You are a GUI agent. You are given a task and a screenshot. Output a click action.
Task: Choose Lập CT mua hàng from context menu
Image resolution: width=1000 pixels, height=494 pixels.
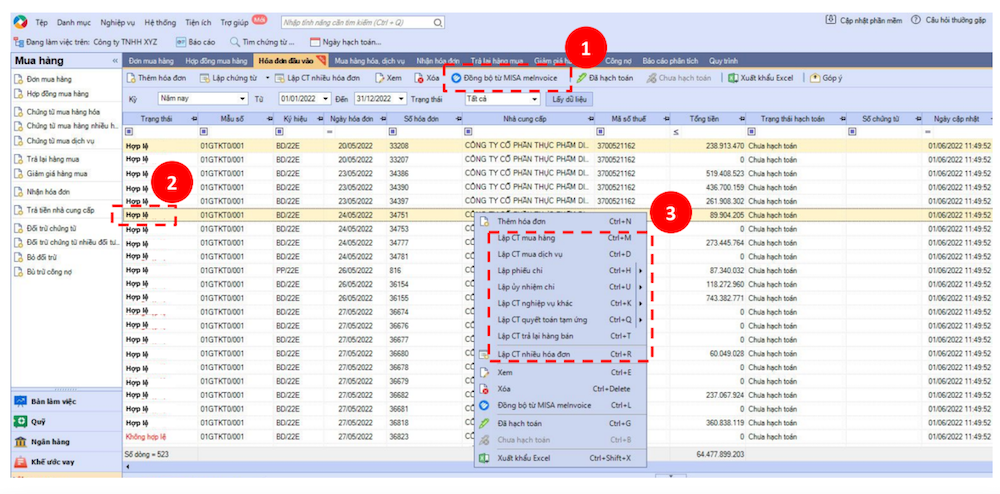click(526, 238)
